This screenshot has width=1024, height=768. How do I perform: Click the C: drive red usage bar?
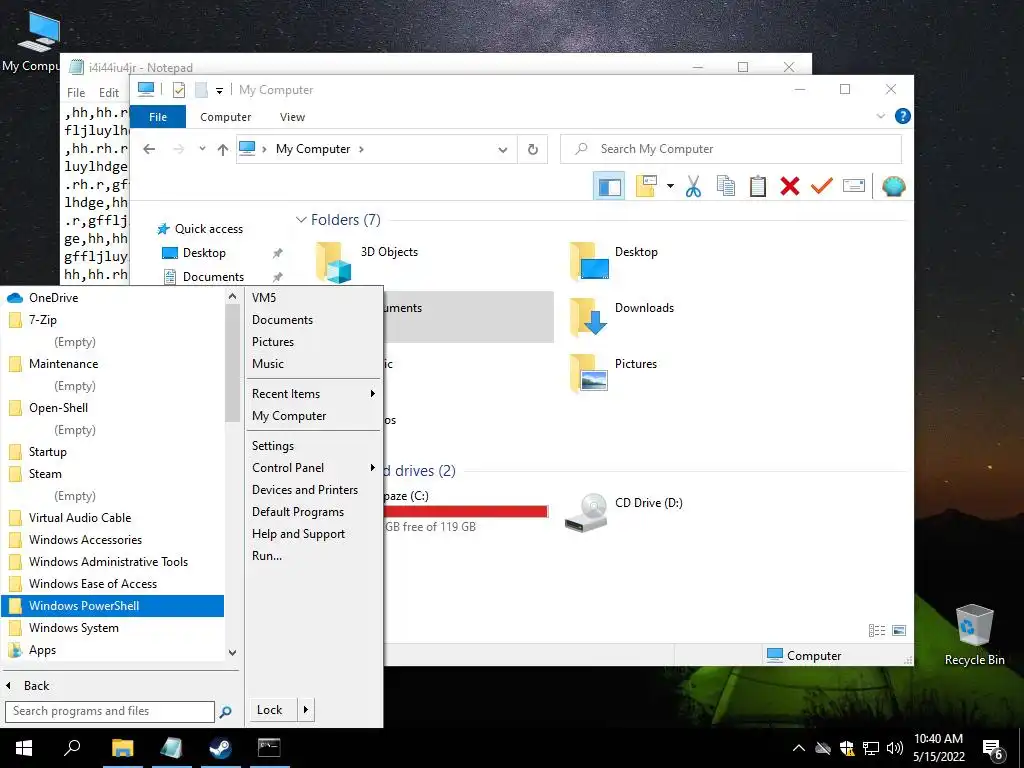(x=465, y=511)
